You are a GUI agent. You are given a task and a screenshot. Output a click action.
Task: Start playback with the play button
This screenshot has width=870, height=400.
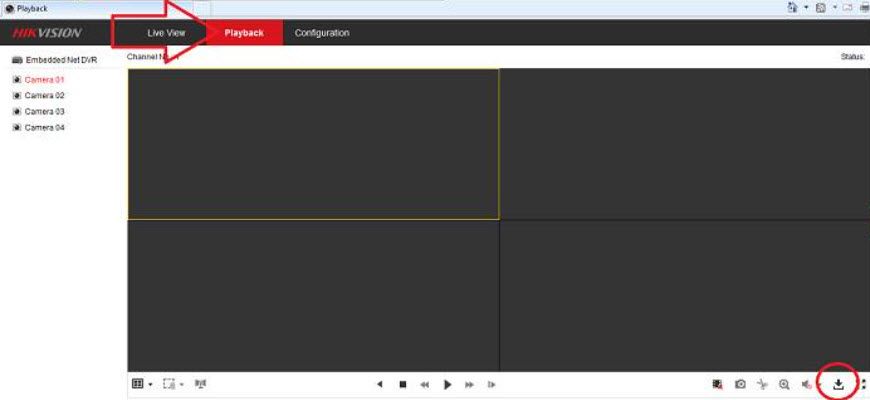coord(448,384)
